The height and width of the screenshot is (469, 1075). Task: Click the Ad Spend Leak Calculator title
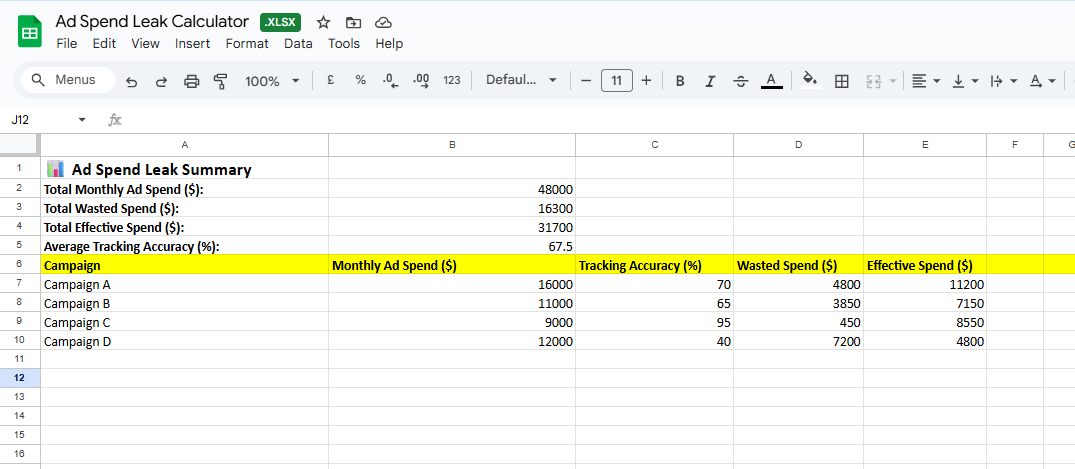coord(152,21)
